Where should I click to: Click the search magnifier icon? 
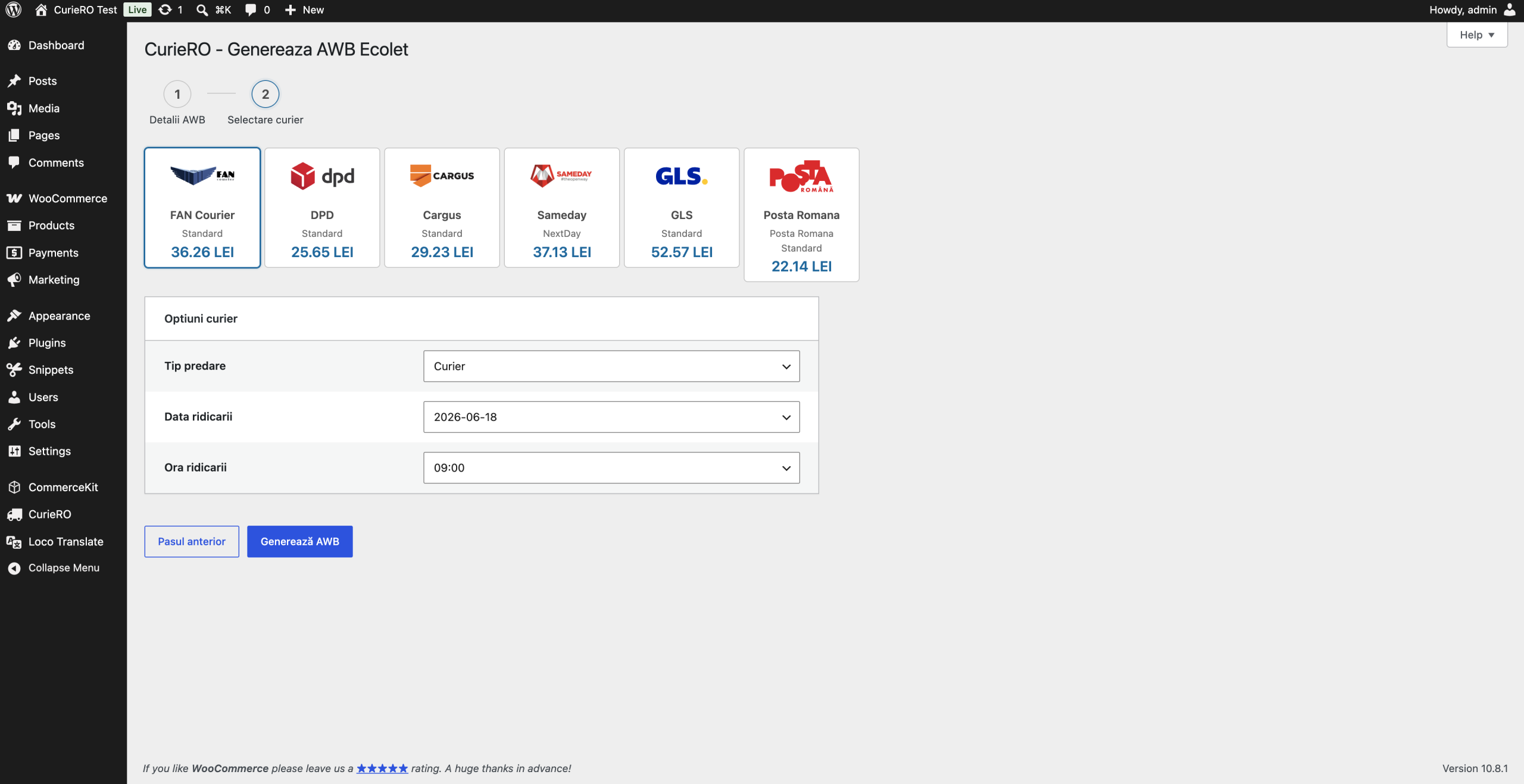coord(202,10)
